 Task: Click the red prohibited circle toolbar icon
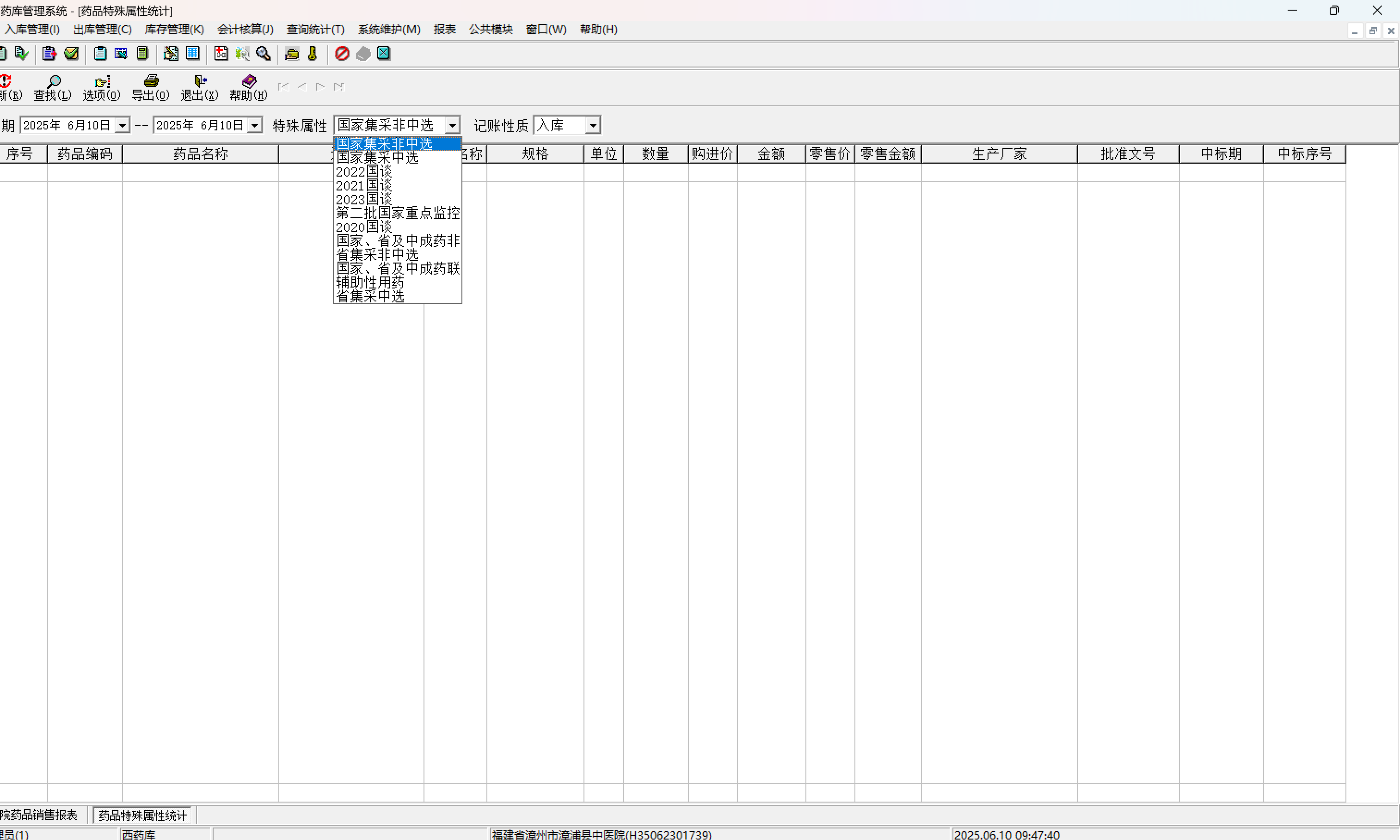(x=341, y=54)
